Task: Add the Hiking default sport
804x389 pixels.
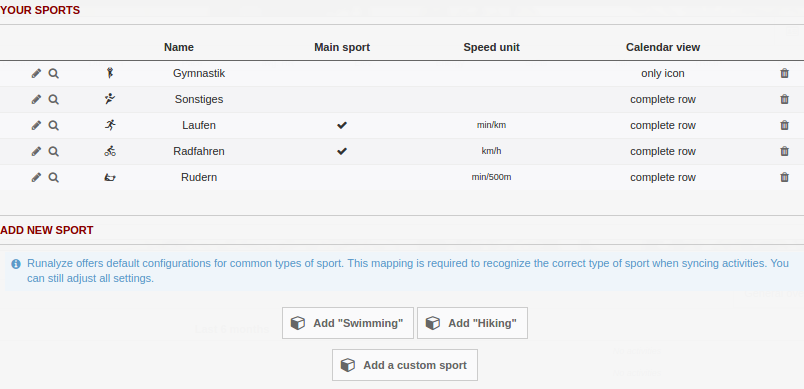Action: point(472,323)
